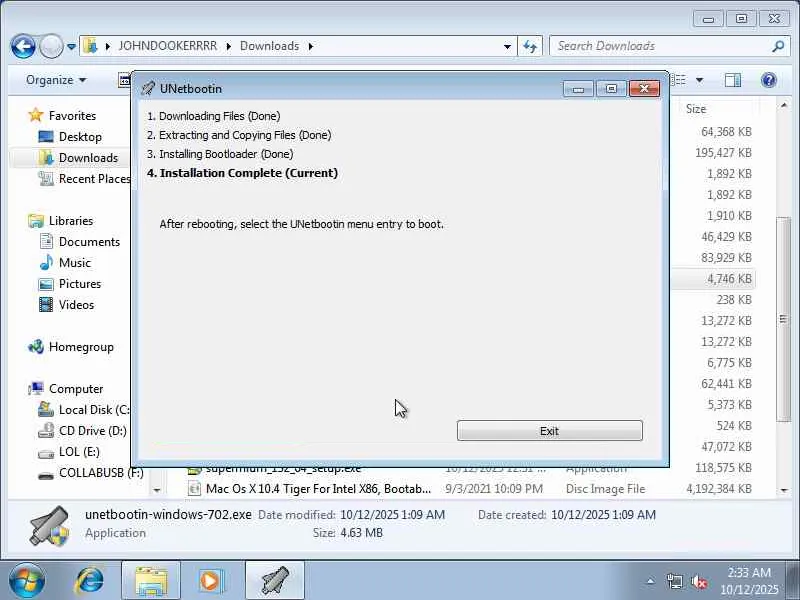Open COLLABUSB (F:) drive
This screenshot has height=600, width=800.
click(101, 473)
